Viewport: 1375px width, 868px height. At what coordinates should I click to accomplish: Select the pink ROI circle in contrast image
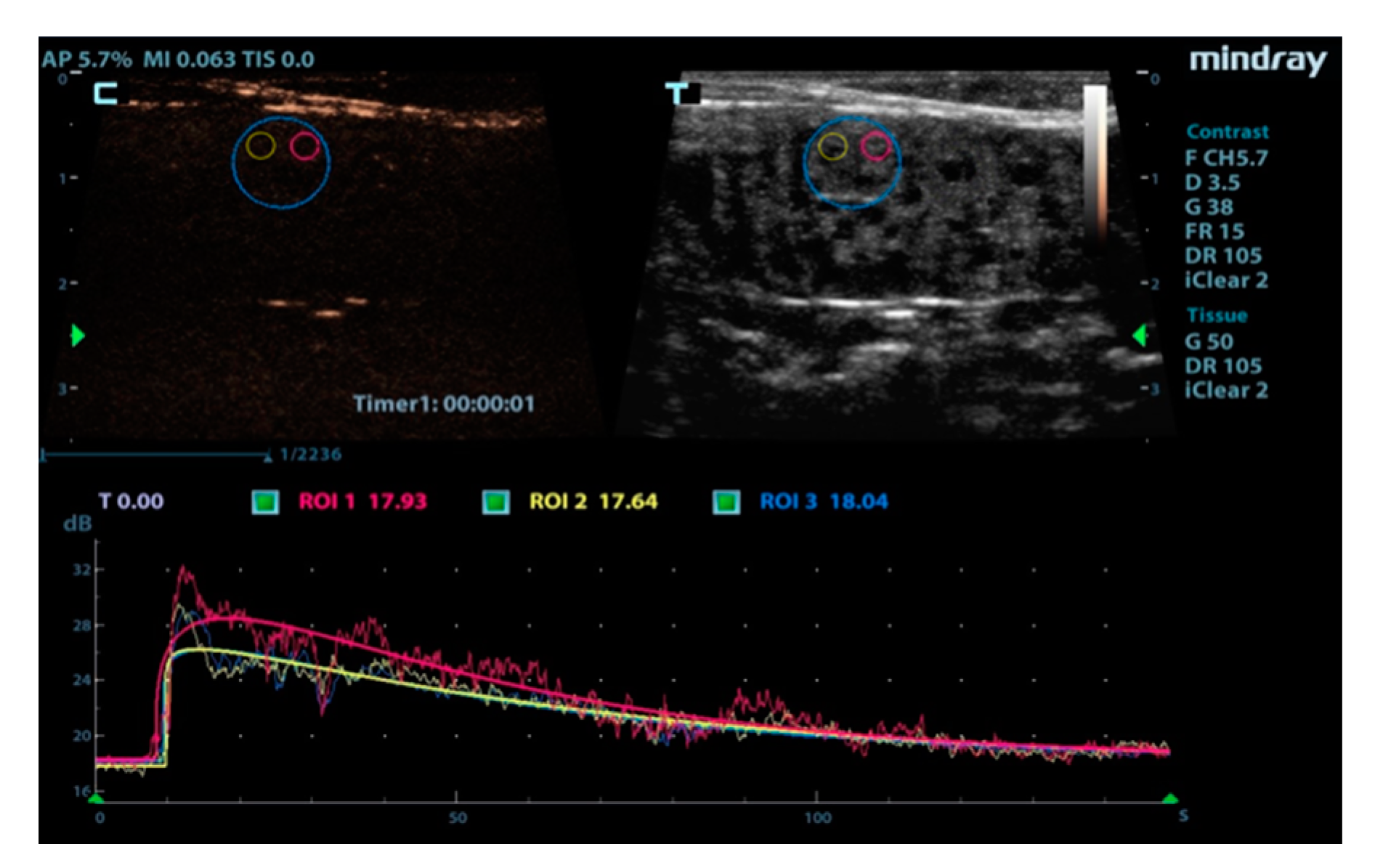[x=304, y=146]
